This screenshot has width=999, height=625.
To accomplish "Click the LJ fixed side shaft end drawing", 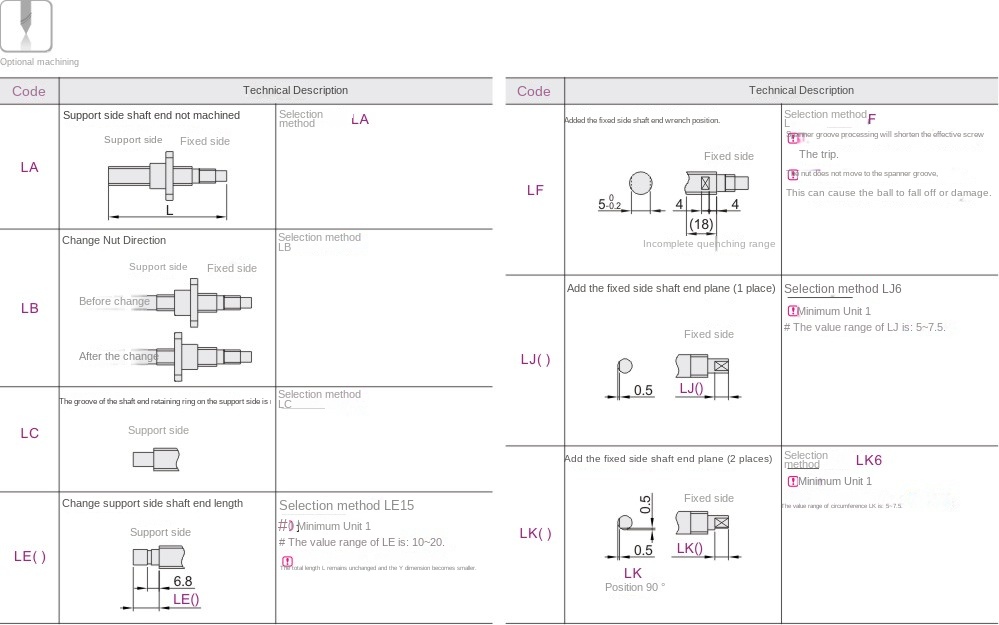I will click(x=702, y=366).
